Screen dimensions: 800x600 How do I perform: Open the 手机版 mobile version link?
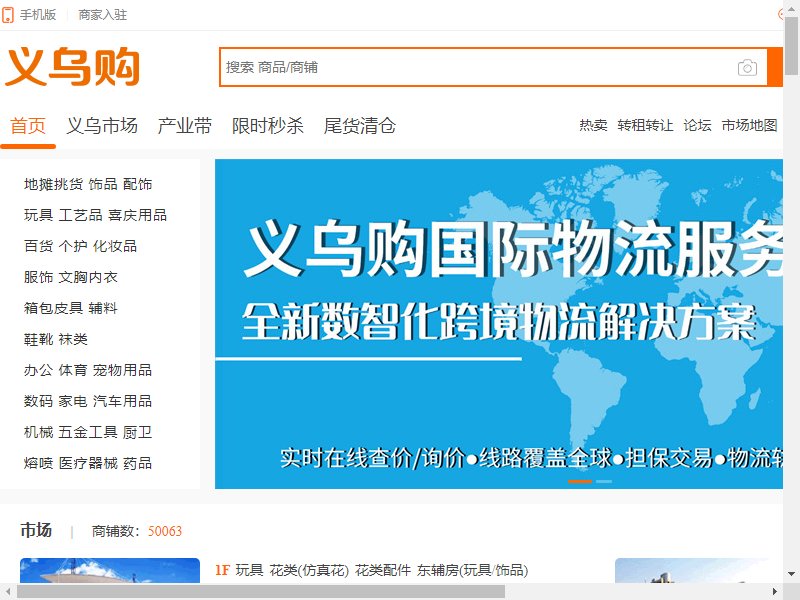(38, 15)
